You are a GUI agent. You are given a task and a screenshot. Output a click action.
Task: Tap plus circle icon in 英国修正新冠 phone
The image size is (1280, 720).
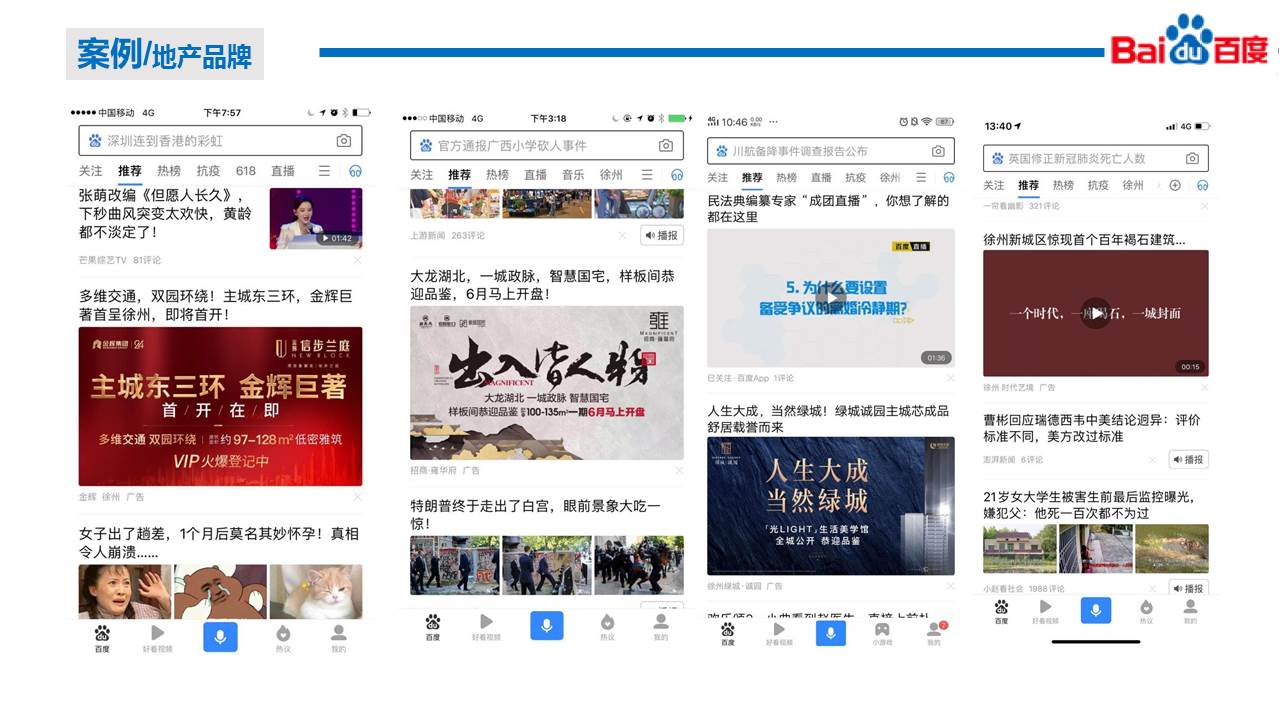pyautogui.click(x=1175, y=185)
